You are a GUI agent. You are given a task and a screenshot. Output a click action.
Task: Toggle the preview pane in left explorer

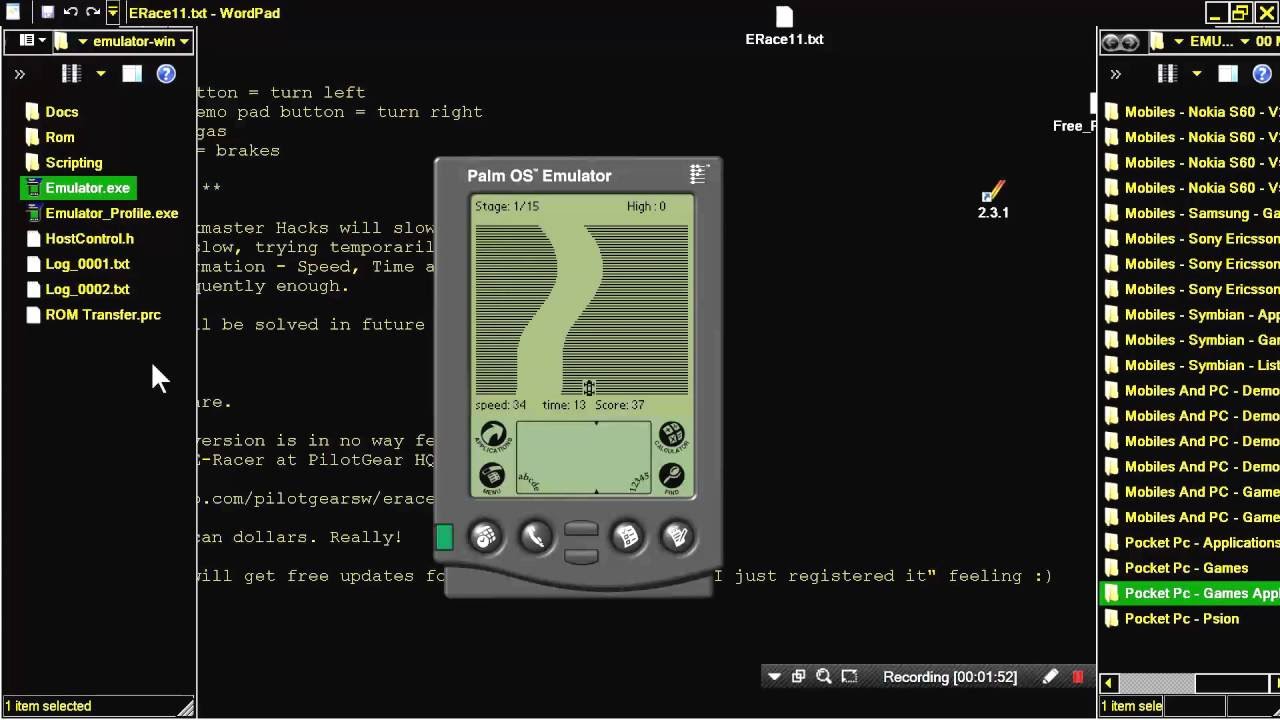tap(132, 74)
